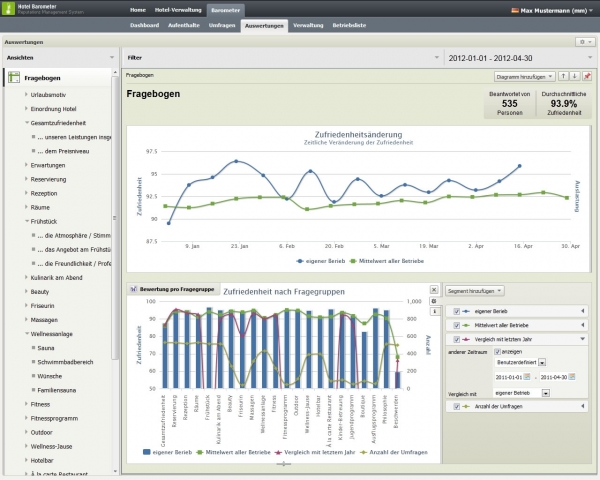Select Bewertung pro Fragegruppe tab
This screenshot has height=480, width=600.
click(173, 289)
